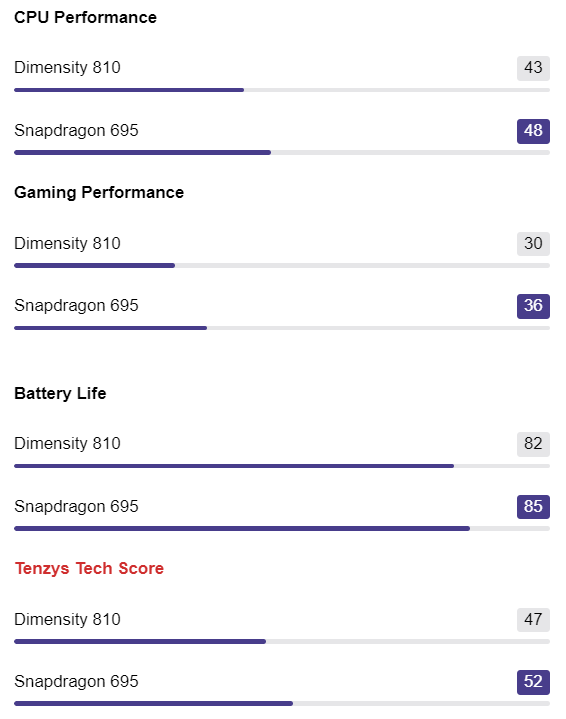Click the Snapdragon 695 battery life bar
The height and width of the screenshot is (719, 566).
click(282, 528)
